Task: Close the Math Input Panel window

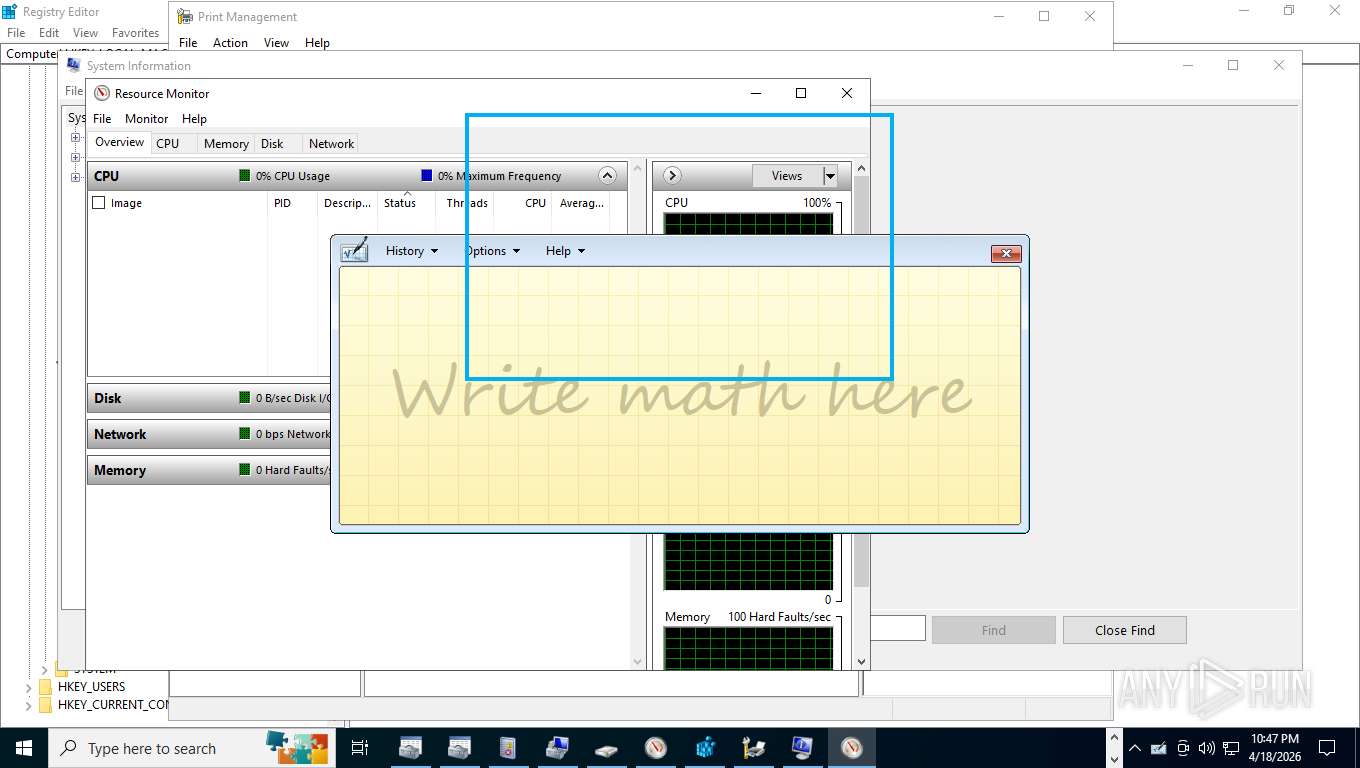Action: (x=1006, y=254)
